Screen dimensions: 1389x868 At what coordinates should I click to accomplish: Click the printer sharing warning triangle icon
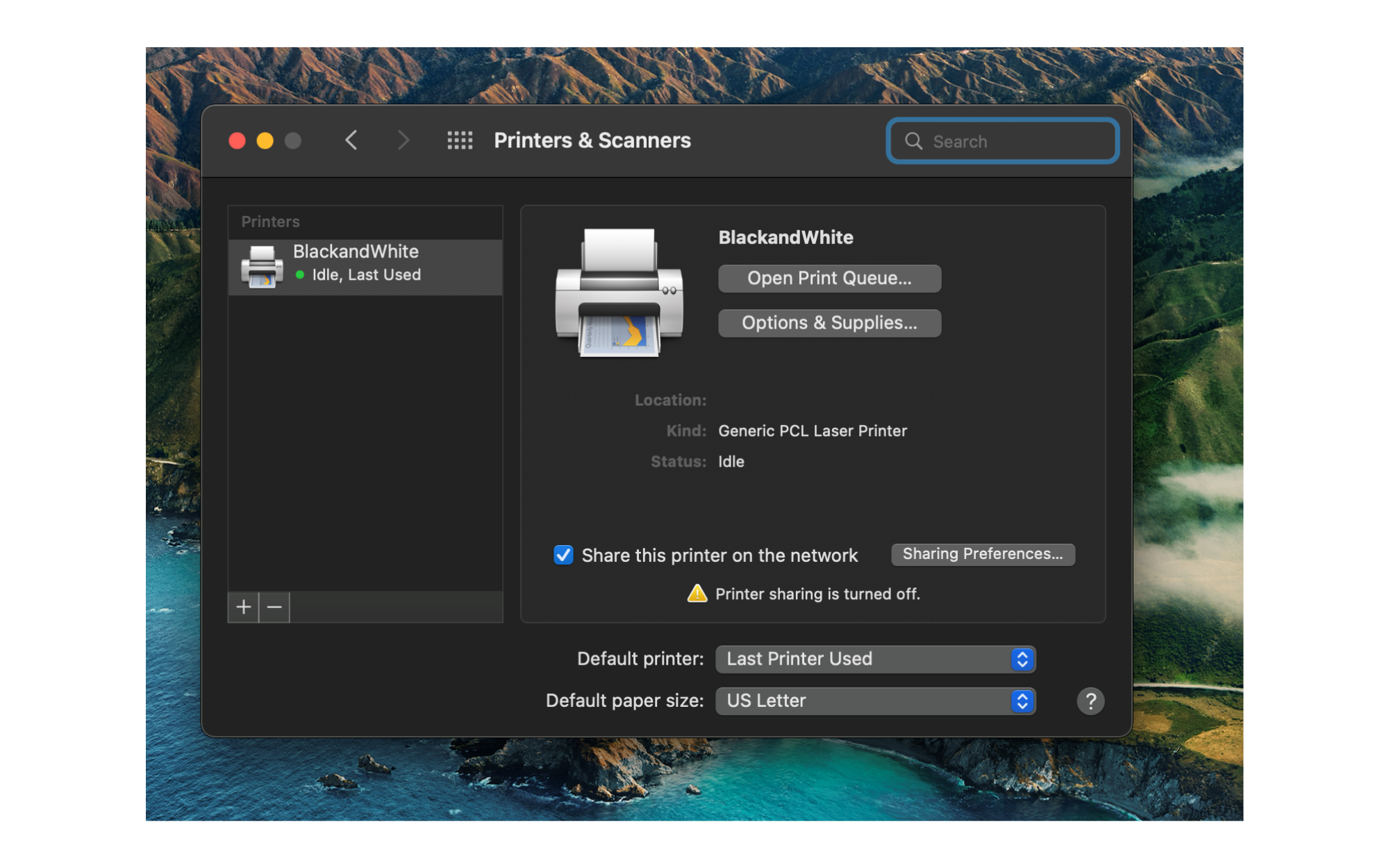coord(697,594)
